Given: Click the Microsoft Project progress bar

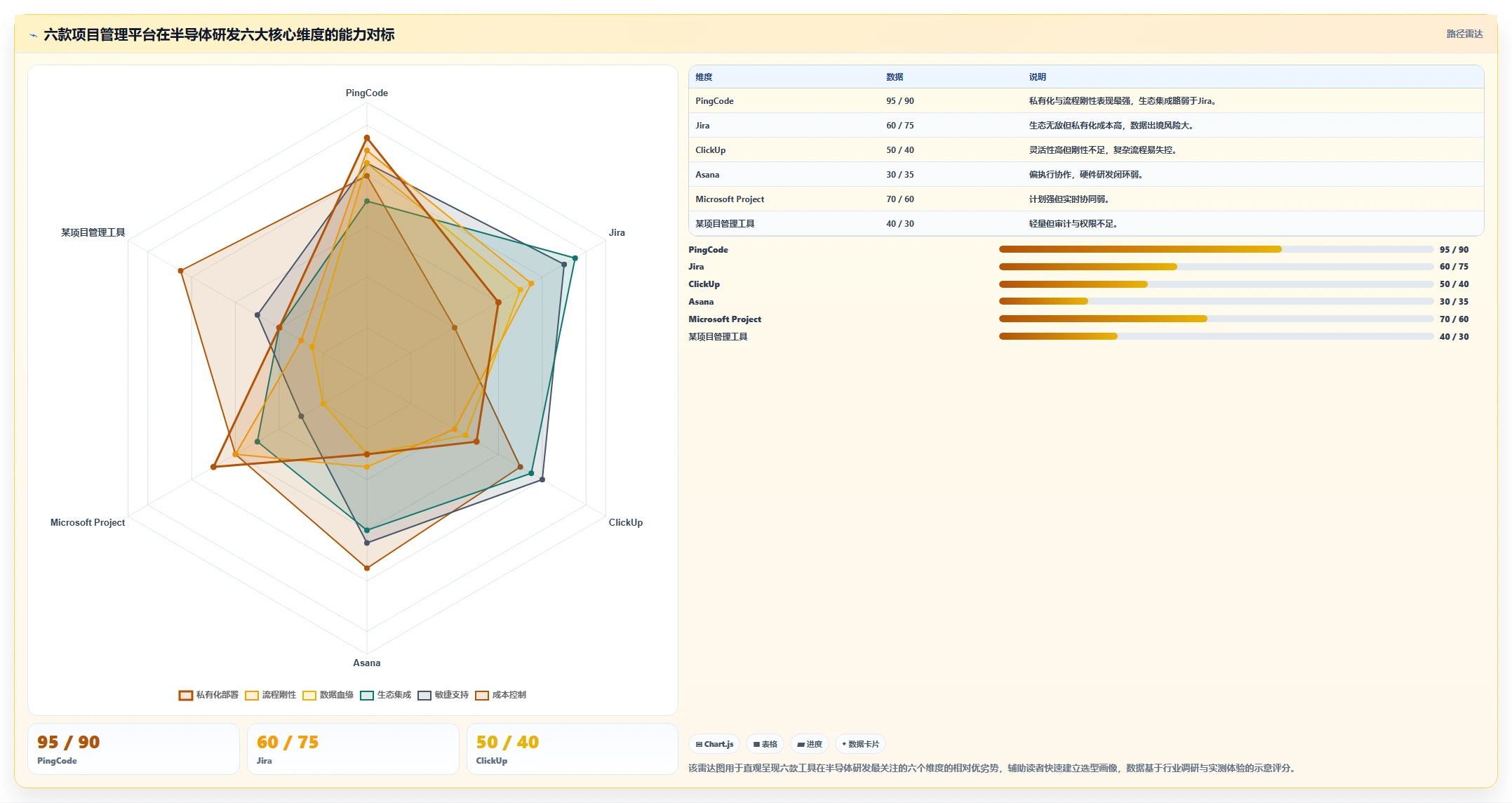Looking at the screenshot, I should (x=1216, y=319).
